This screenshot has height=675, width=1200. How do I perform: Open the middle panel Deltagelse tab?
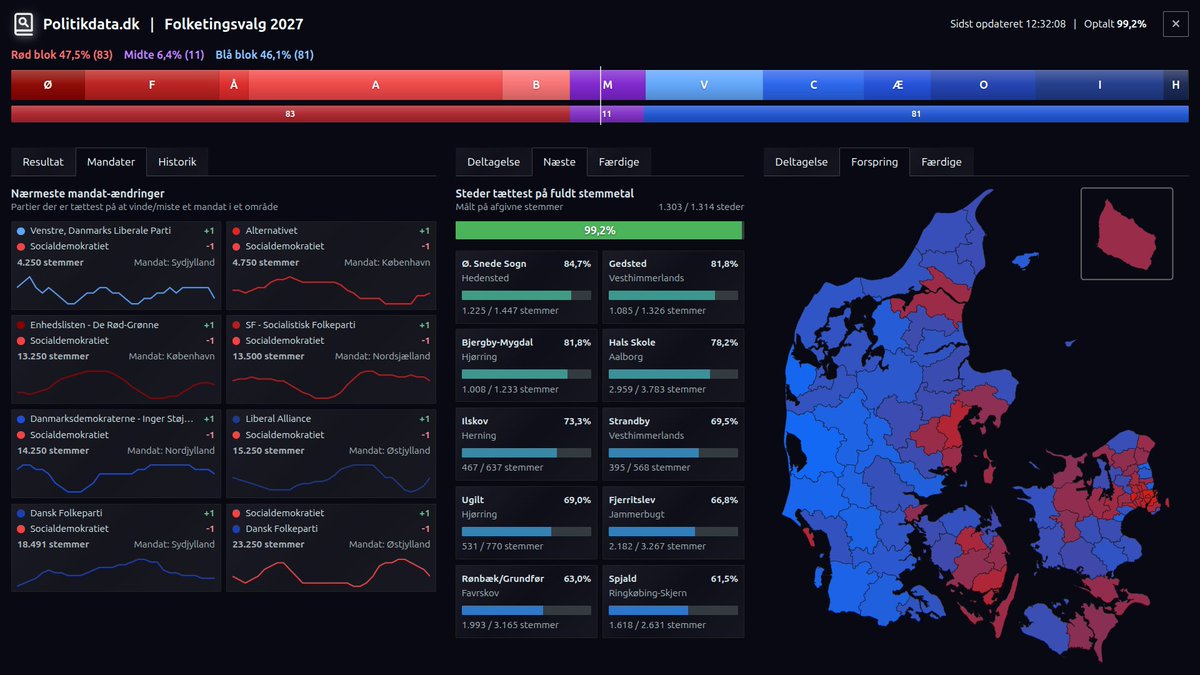tap(494, 162)
